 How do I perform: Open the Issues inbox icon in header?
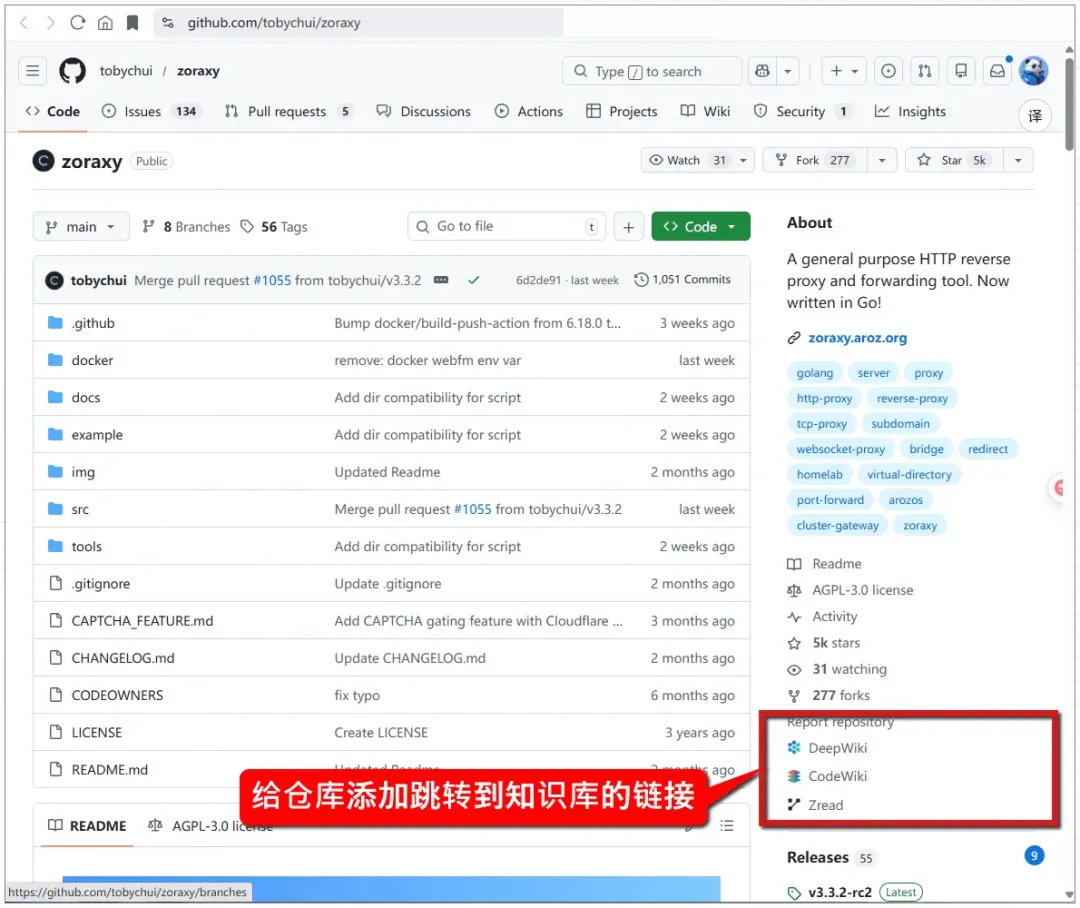pos(889,71)
